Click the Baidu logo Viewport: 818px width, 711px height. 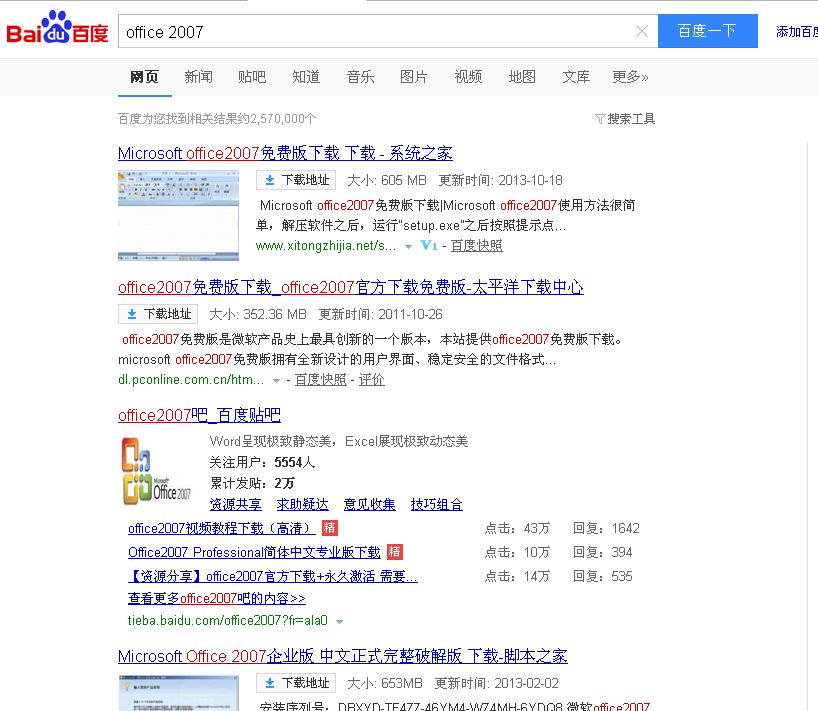click(57, 28)
